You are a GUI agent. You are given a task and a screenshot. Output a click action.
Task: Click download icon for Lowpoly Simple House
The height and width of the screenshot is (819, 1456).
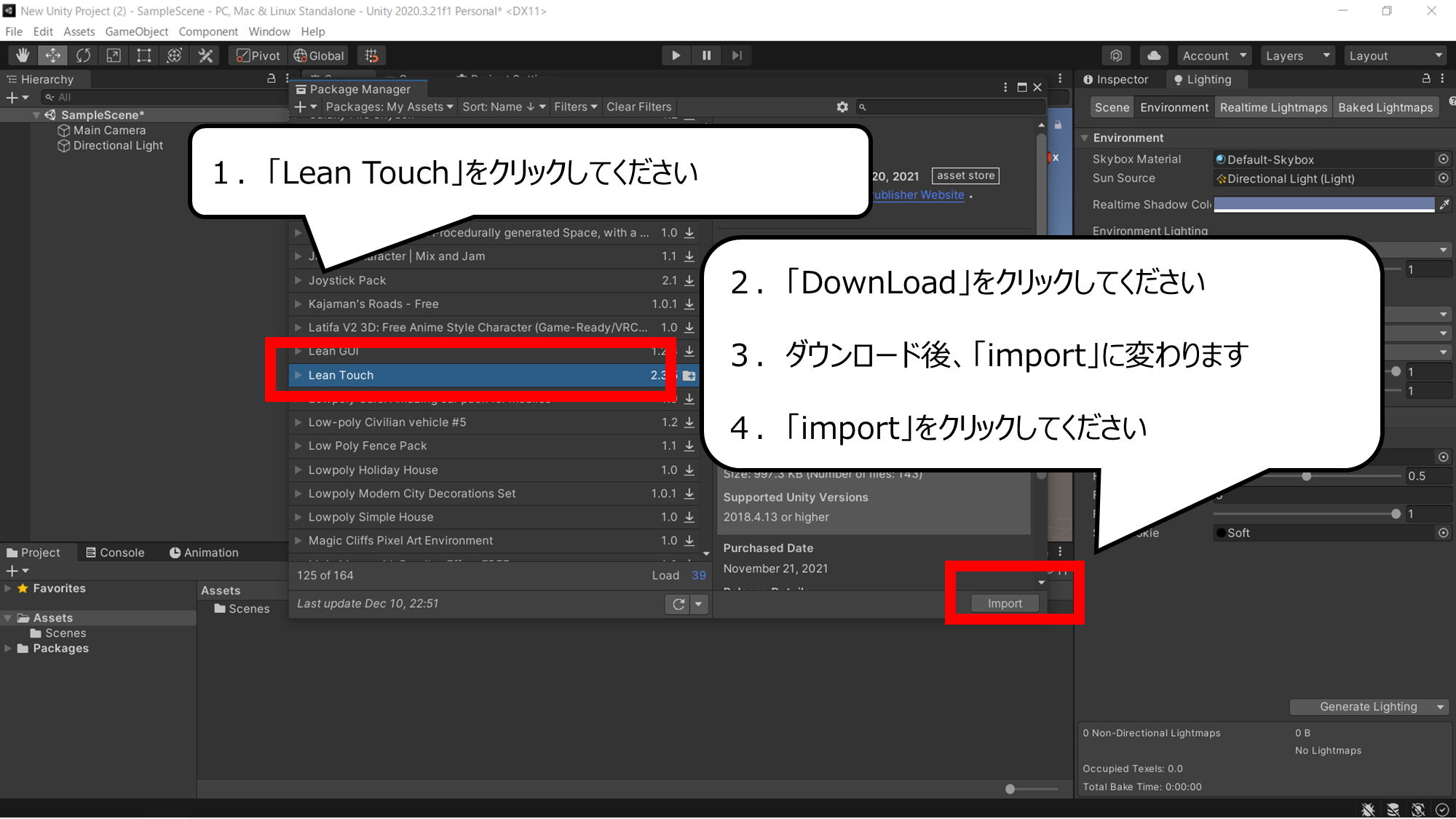(x=689, y=517)
